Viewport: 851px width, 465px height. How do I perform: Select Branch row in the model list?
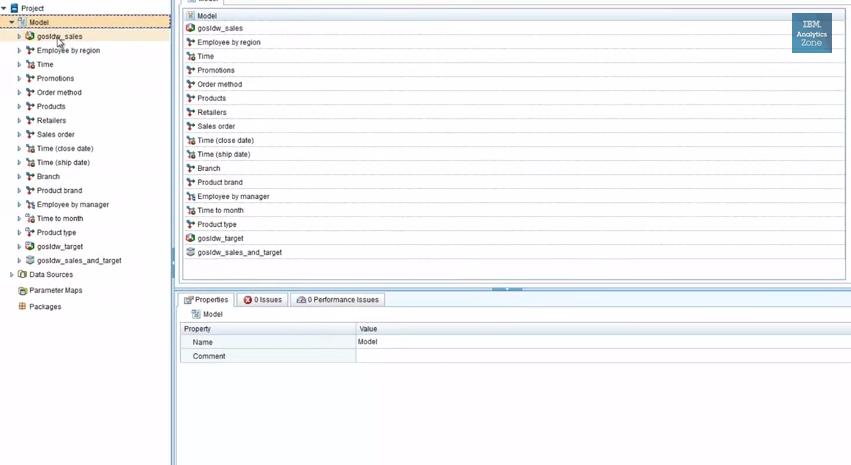pos(513,168)
